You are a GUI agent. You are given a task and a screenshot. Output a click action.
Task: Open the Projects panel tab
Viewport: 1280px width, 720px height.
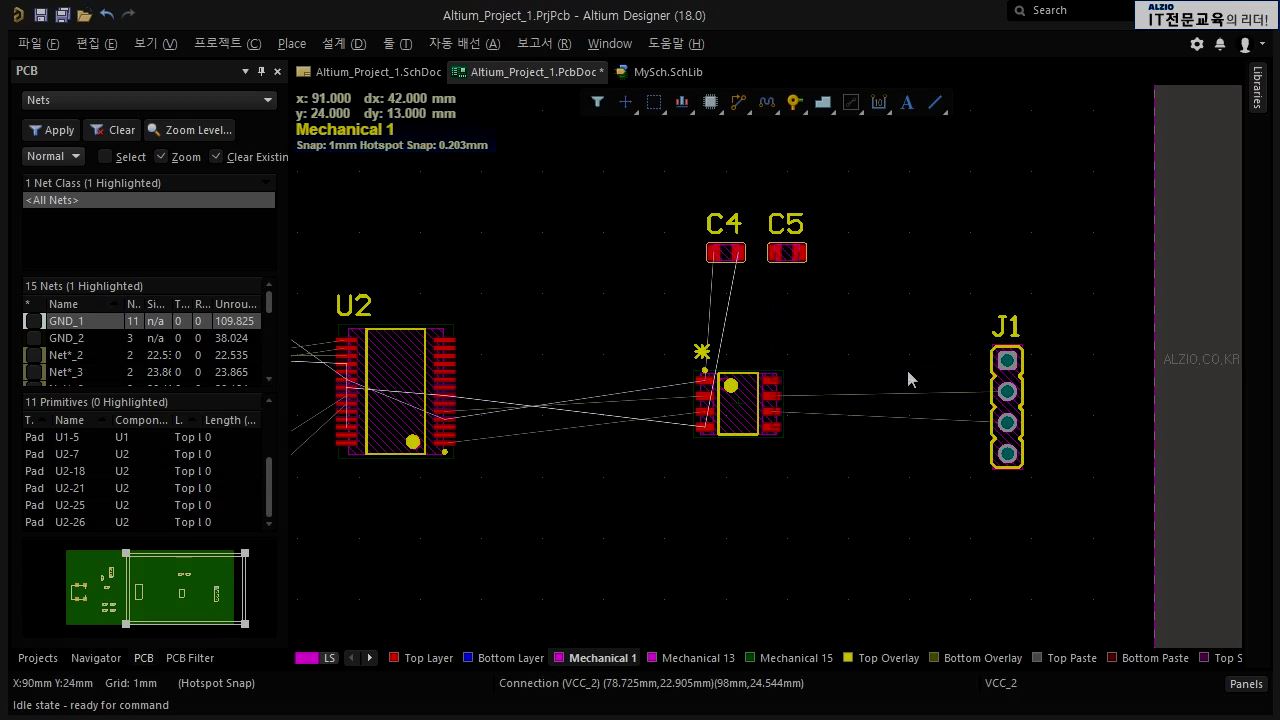tap(38, 658)
